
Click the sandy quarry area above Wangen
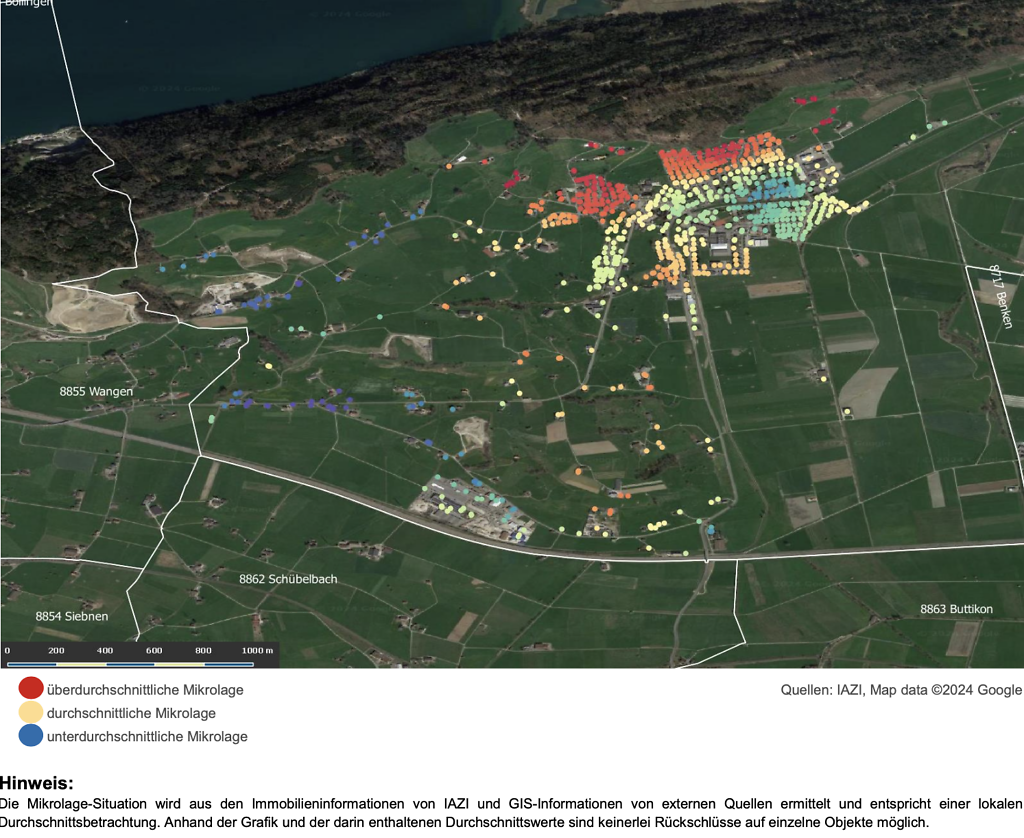click(x=95, y=308)
